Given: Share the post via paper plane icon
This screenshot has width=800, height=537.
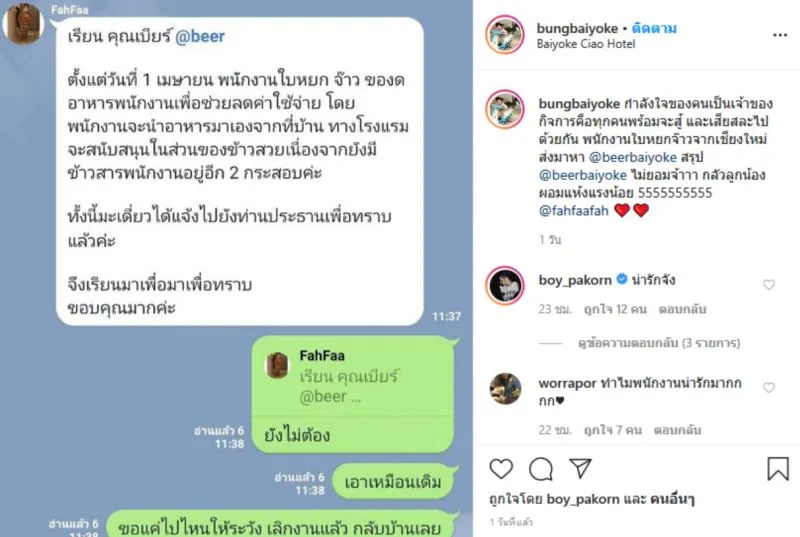Looking at the screenshot, I should 580,468.
